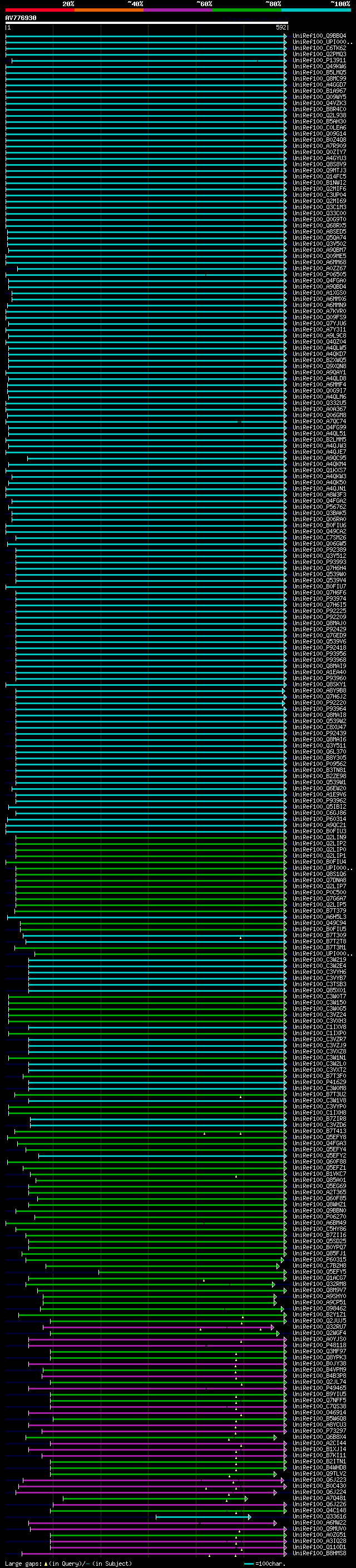
Task: Select label UniRef100_Q9MTJ3
Action: 319,170
